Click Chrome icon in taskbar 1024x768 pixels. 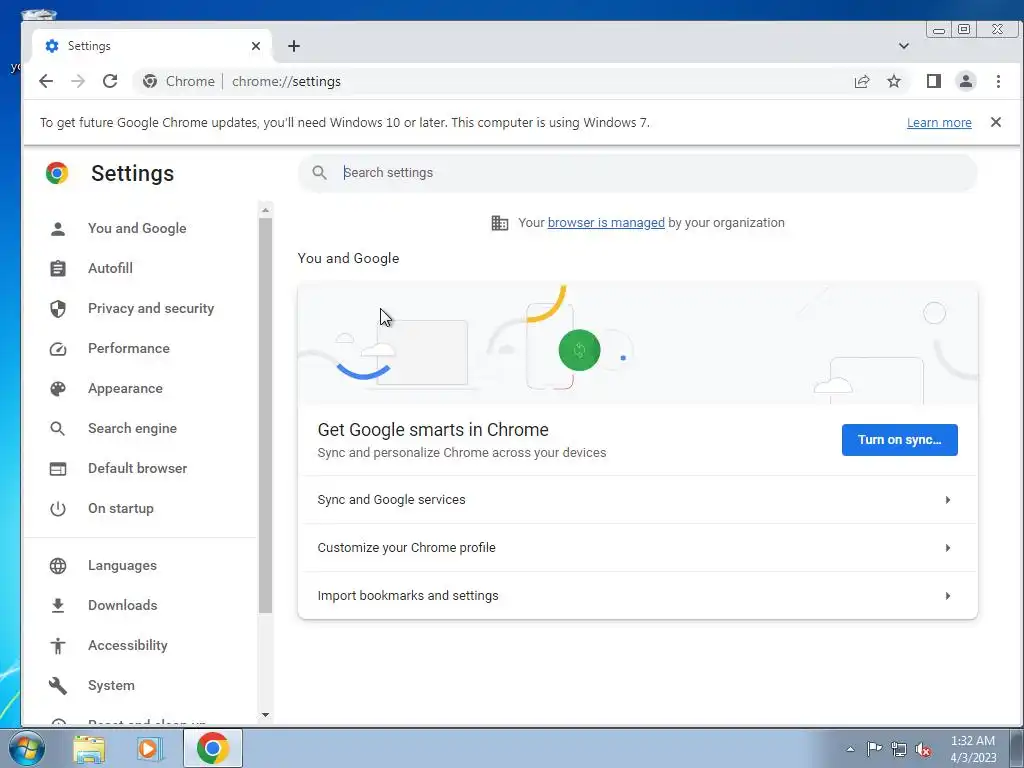pos(213,748)
